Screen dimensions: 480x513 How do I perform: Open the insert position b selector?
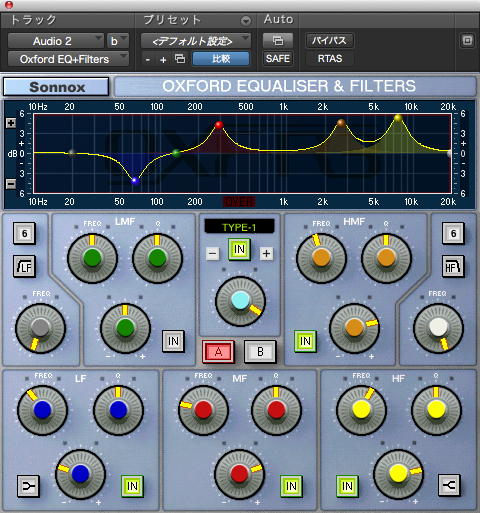coord(118,41)
